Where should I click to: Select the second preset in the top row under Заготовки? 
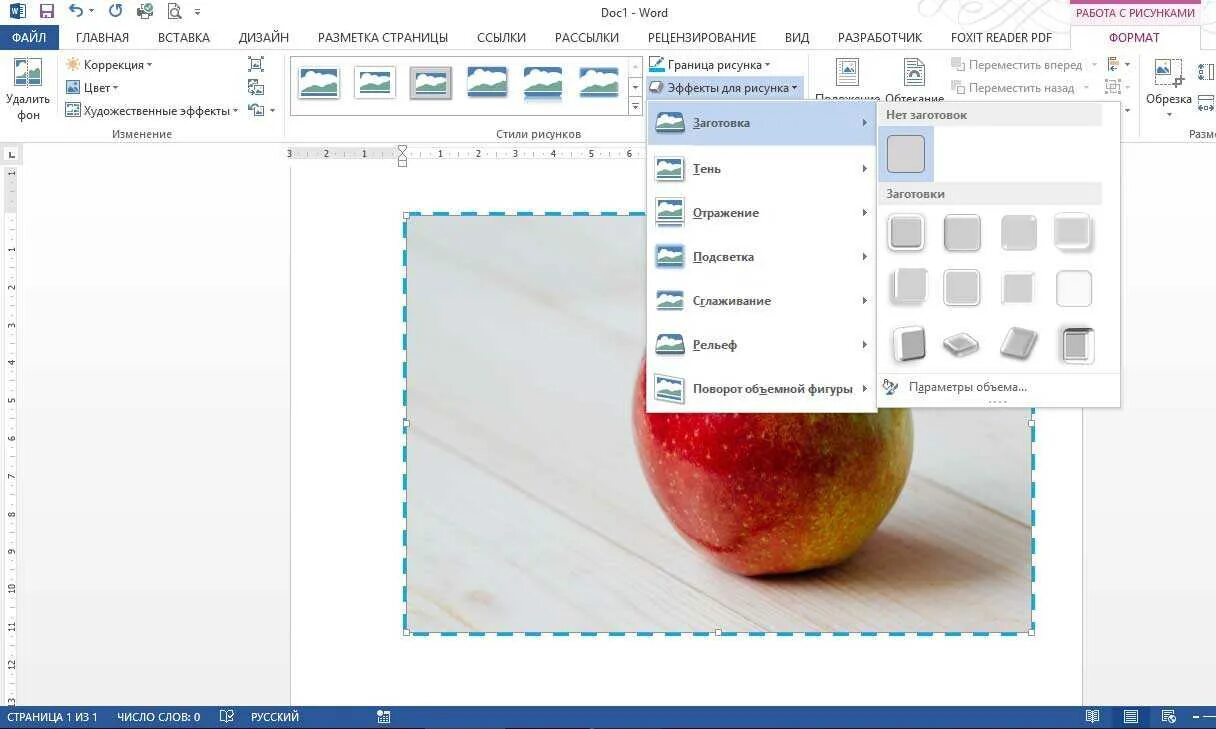[962, 233]
